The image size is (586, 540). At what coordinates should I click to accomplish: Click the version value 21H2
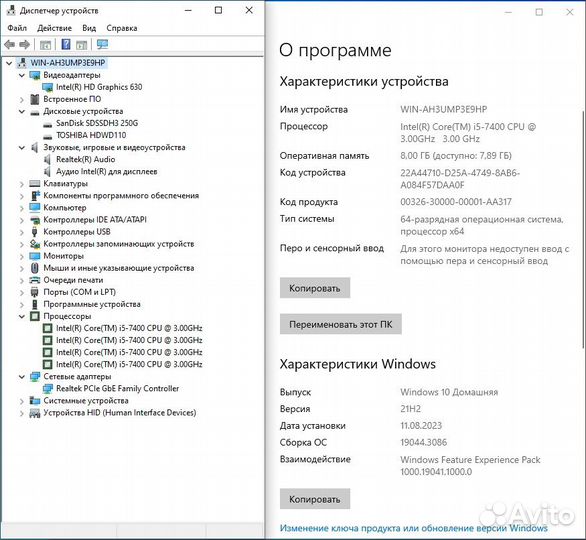tap(410, 409)
